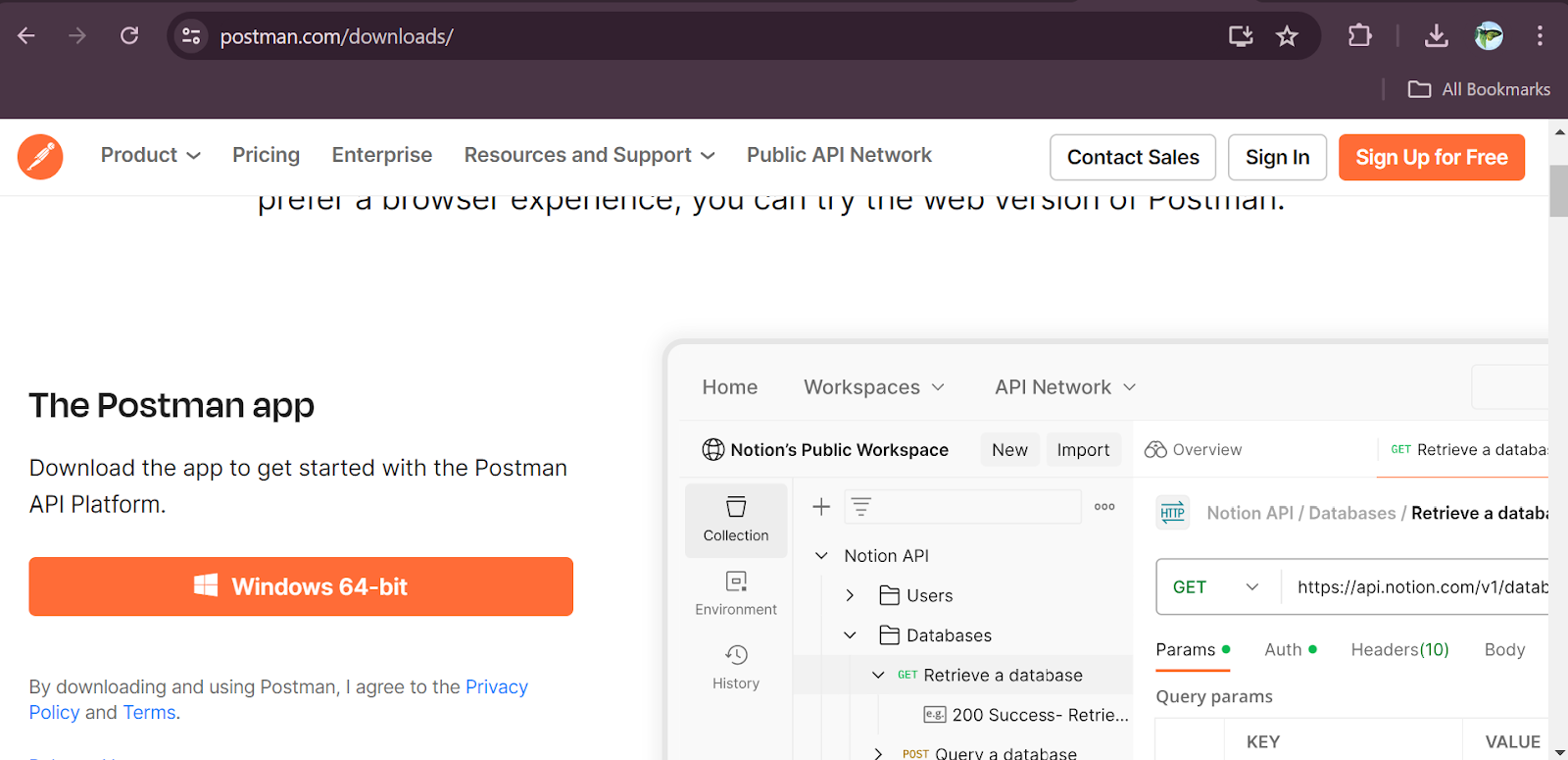
Task: Switch to the Params tab
Action: 1193,650
